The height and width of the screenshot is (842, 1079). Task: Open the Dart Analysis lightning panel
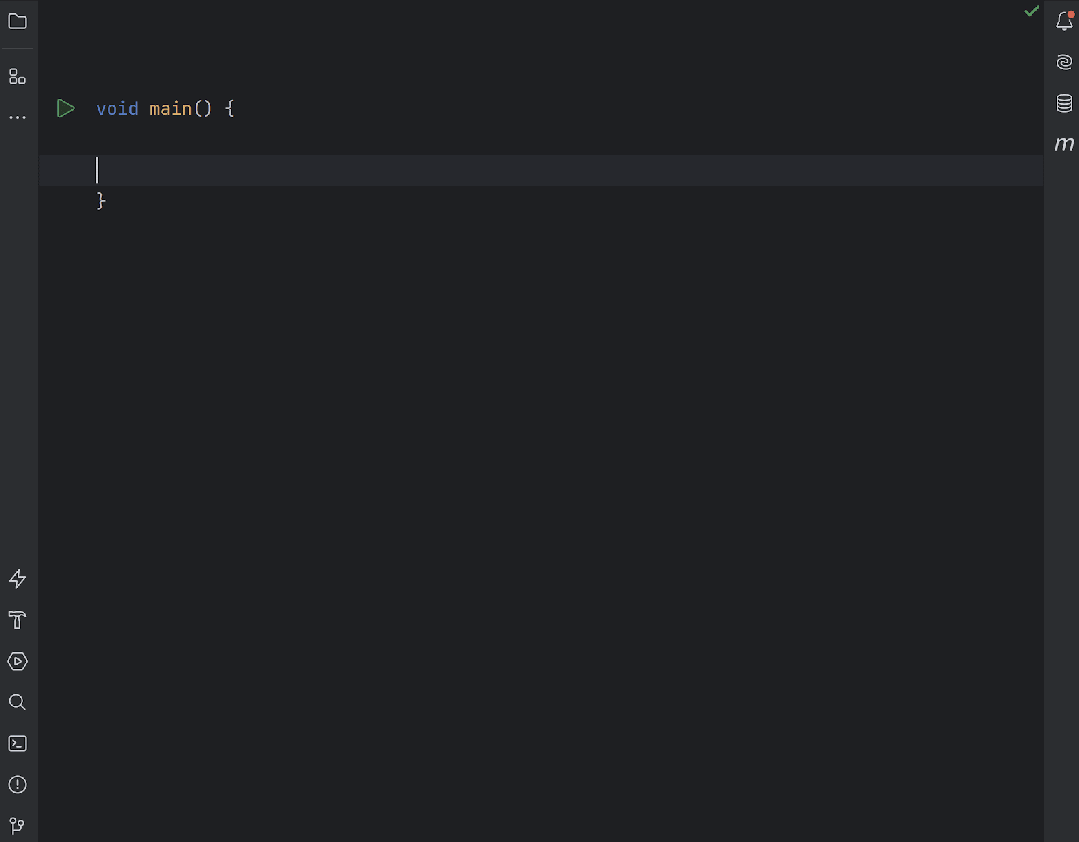[17, 578]
